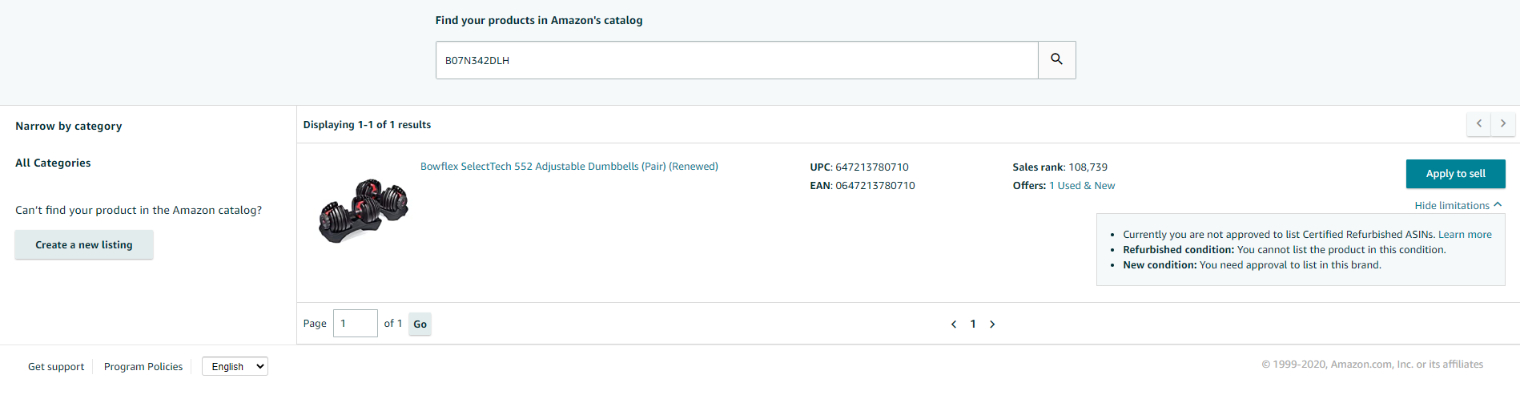
Task: Open the Bowflex dumbbells product thumbnail
Action: (364, 210)
